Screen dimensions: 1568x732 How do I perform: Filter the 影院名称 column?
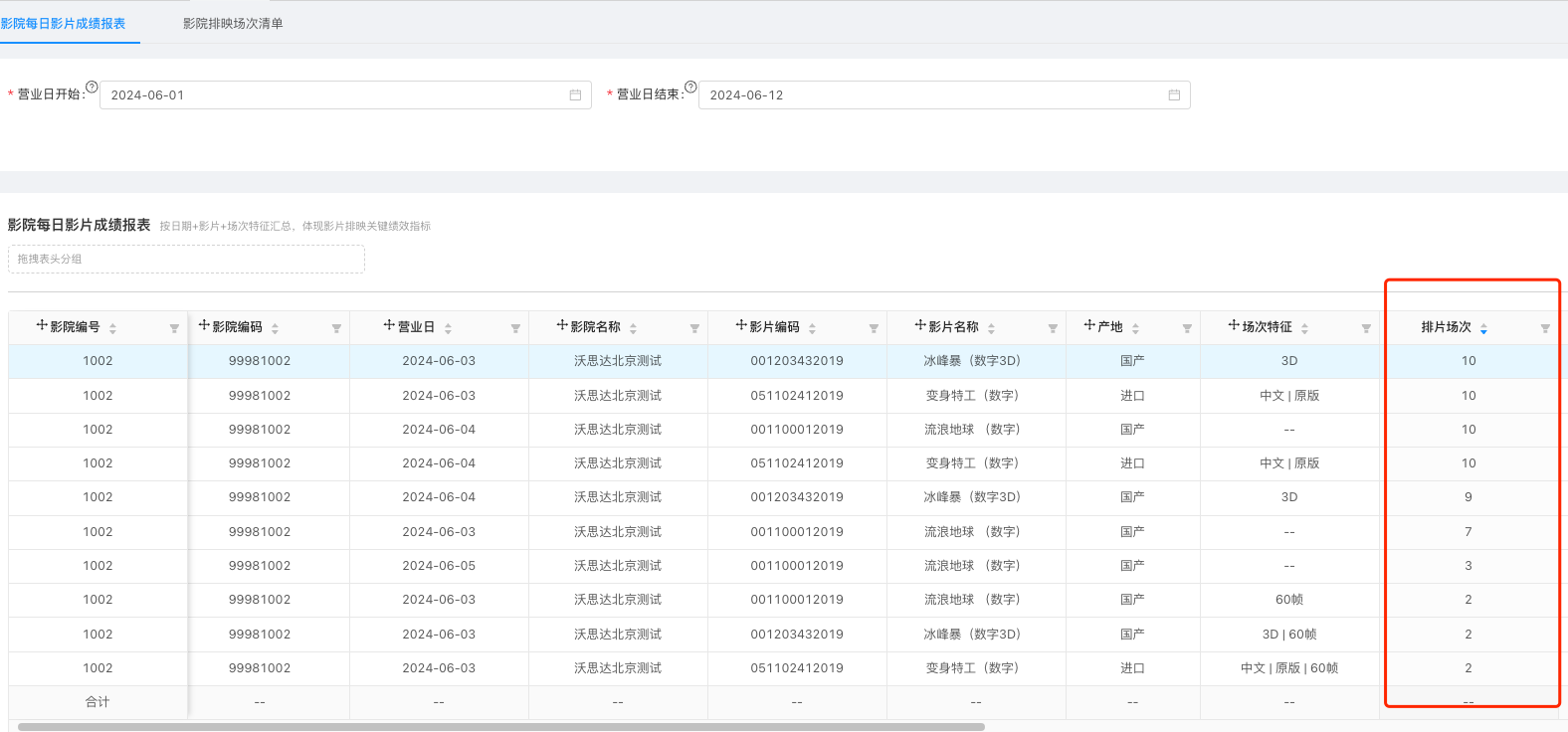tap(694, 328)
